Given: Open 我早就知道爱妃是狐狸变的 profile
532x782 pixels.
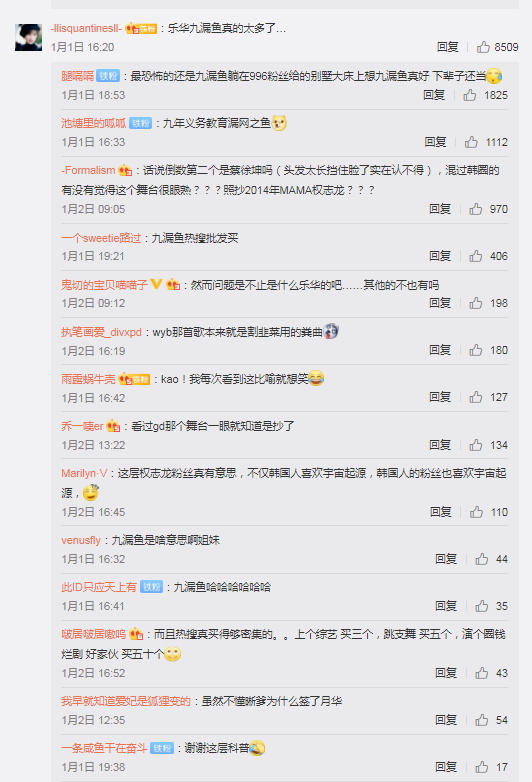Looking at the screenshot, I should pos(126,701).
